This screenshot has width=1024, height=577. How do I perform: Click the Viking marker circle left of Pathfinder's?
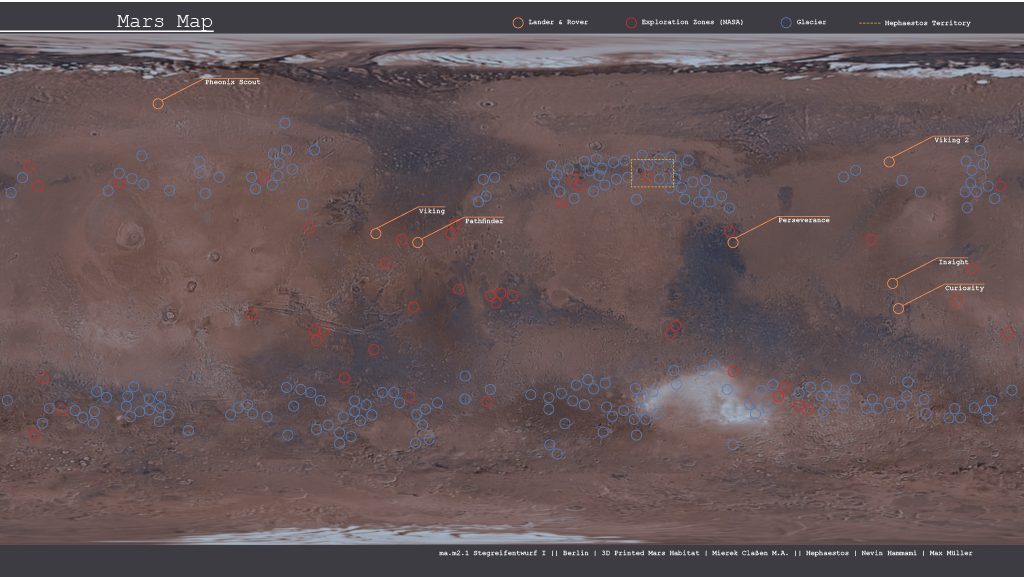click(376, 233)
